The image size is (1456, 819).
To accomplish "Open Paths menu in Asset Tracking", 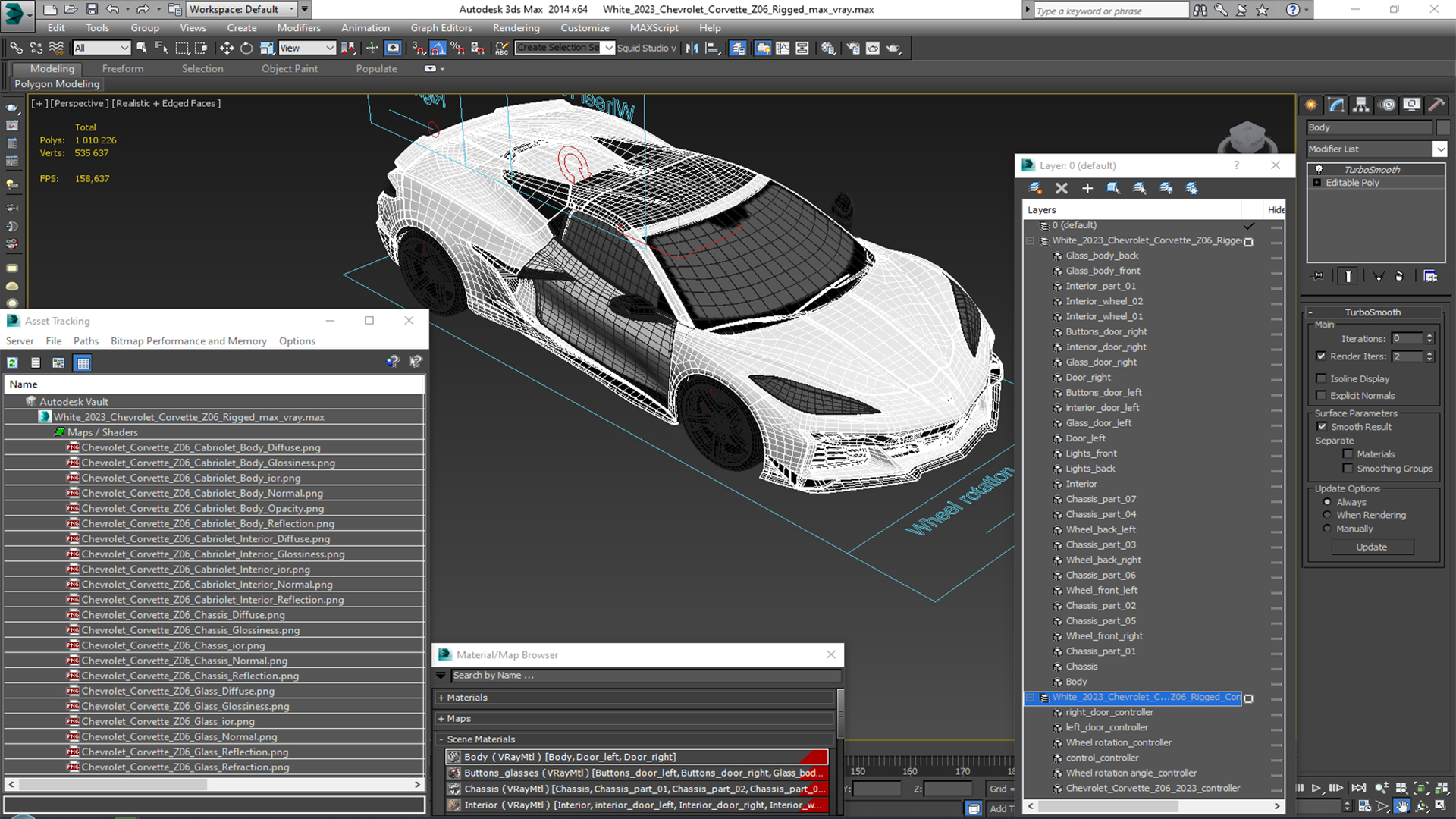I will (x=86, y=341).
